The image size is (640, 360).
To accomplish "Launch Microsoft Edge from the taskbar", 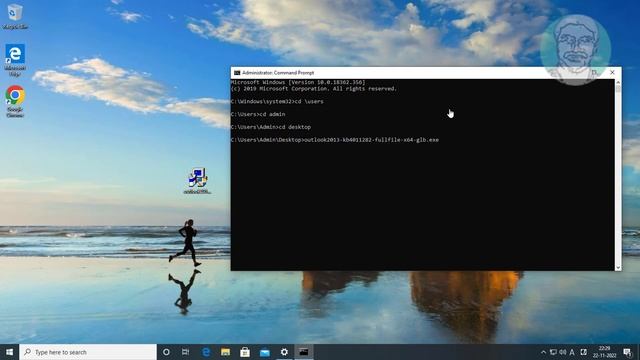I will tap(206, 352).
